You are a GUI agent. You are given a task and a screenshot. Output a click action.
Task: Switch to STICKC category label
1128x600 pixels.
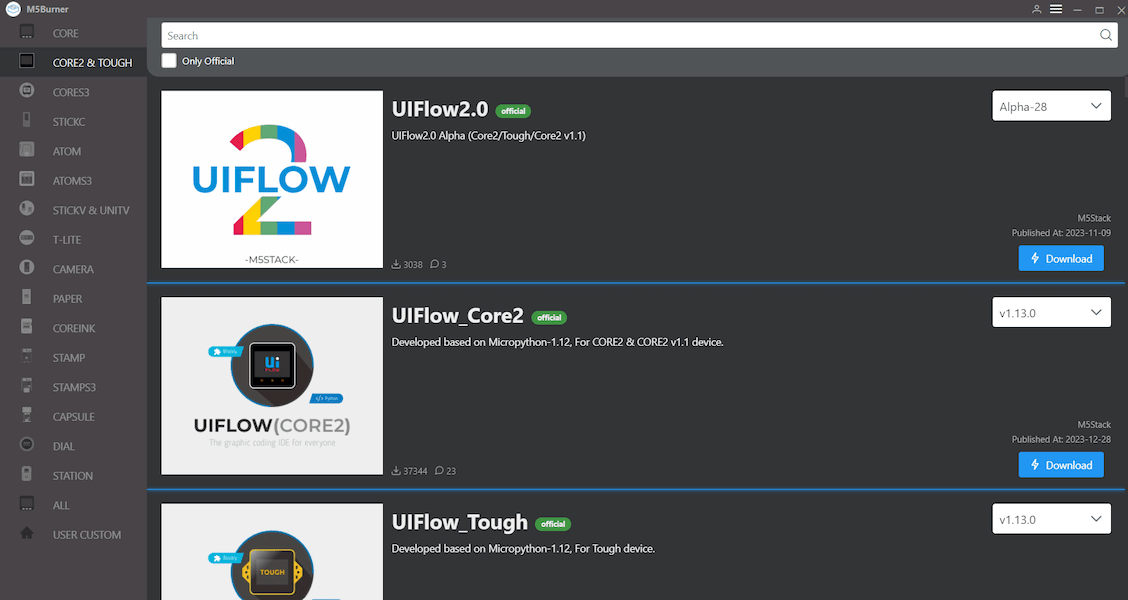click(x=69, y=122)
